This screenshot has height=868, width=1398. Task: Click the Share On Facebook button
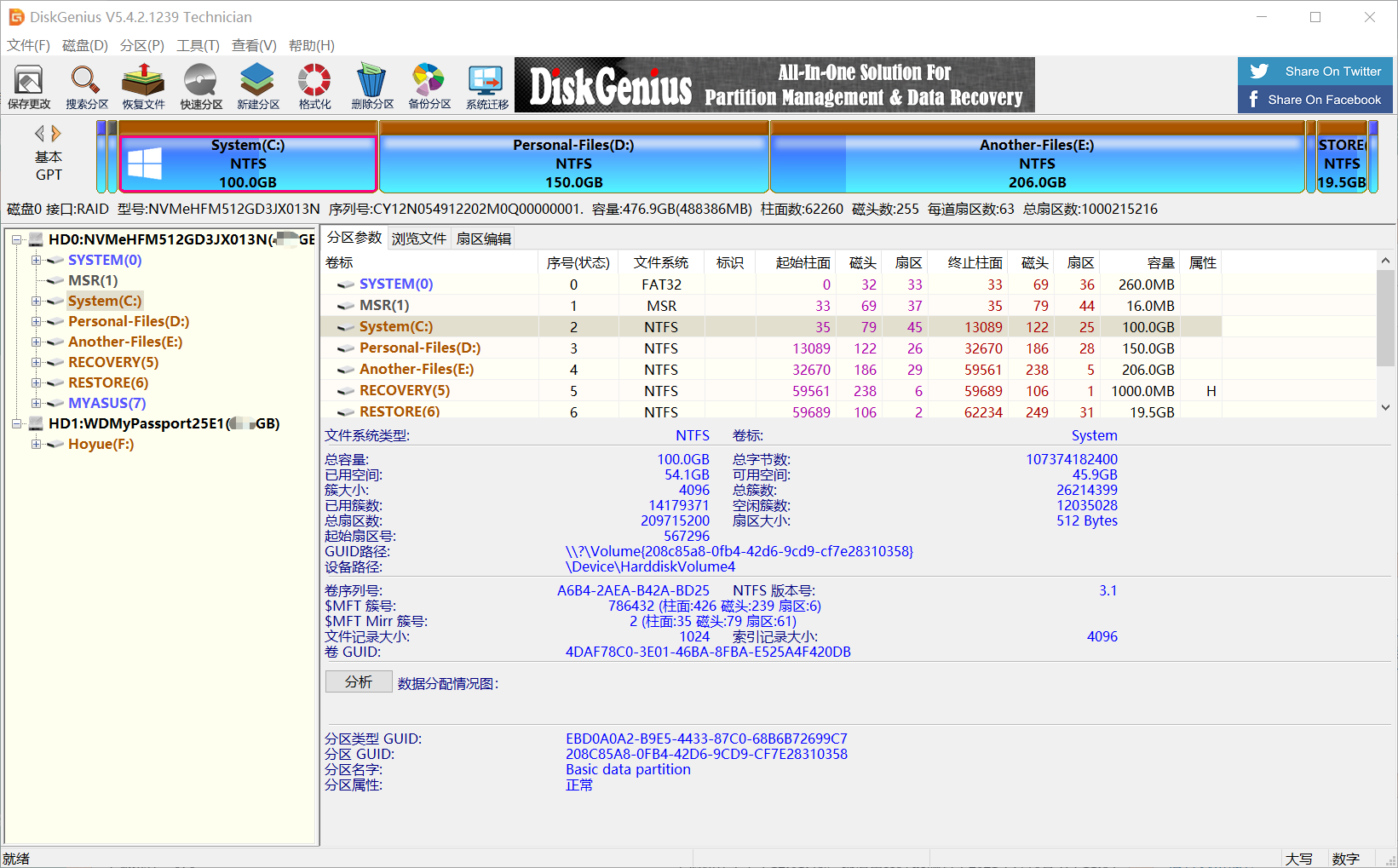point(1315,100)
